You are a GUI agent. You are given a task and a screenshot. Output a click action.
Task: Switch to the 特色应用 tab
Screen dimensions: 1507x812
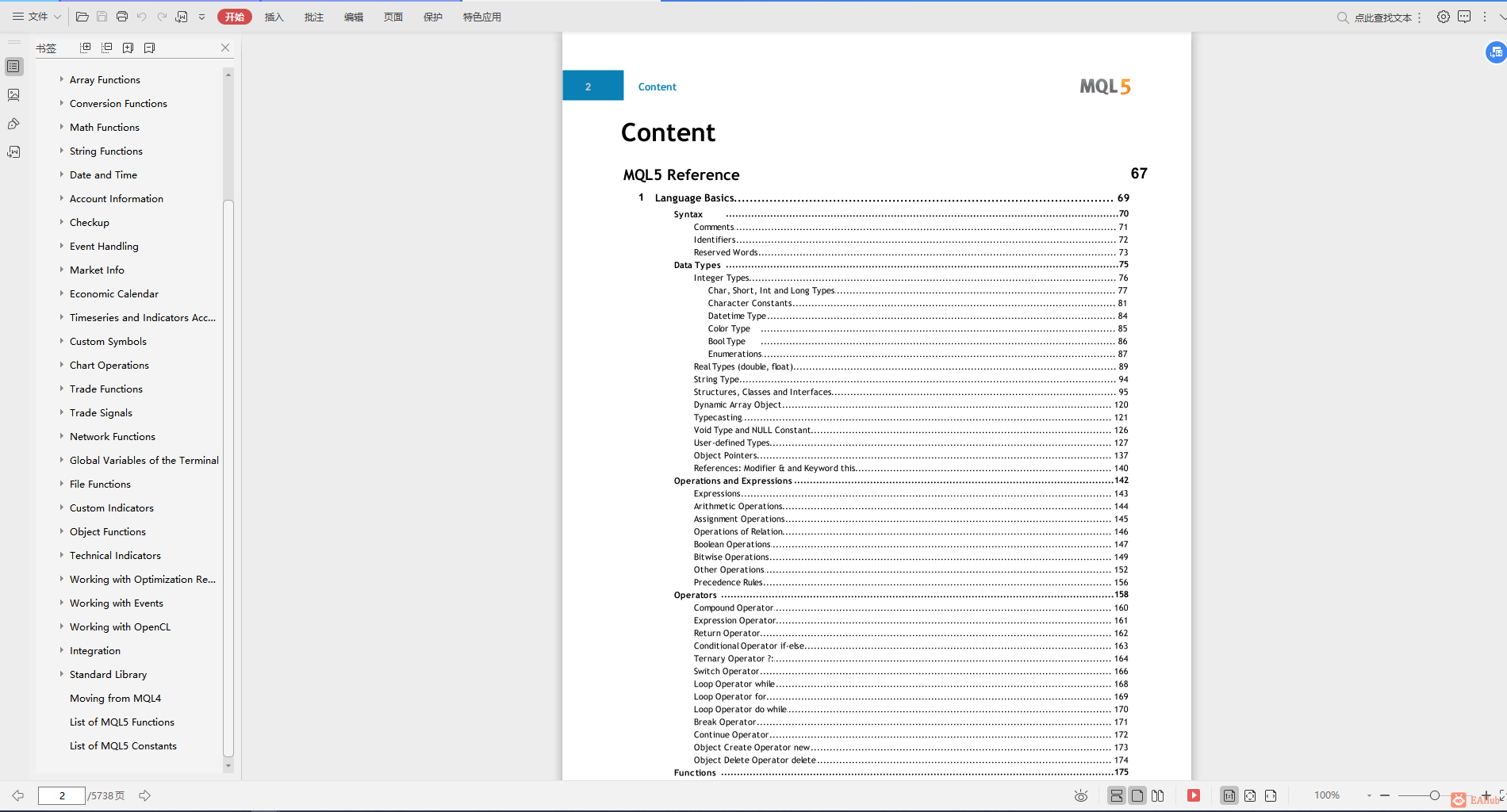[482, 17]
